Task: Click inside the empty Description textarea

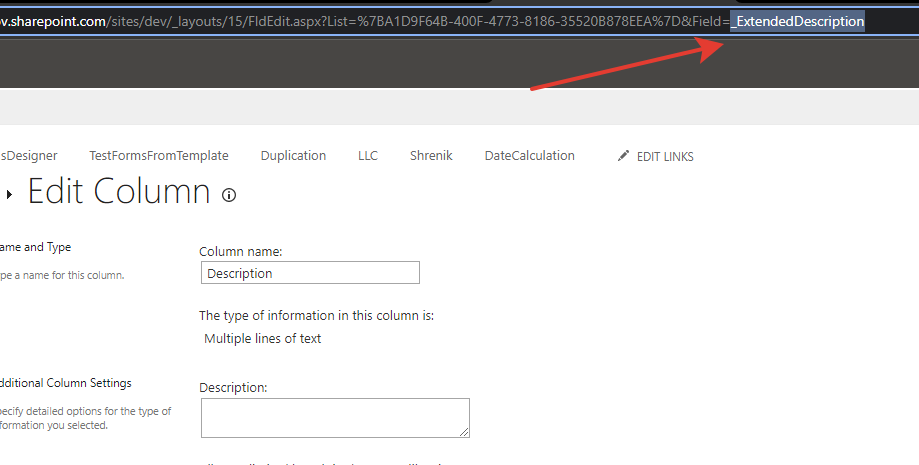Action: point(334,417)
